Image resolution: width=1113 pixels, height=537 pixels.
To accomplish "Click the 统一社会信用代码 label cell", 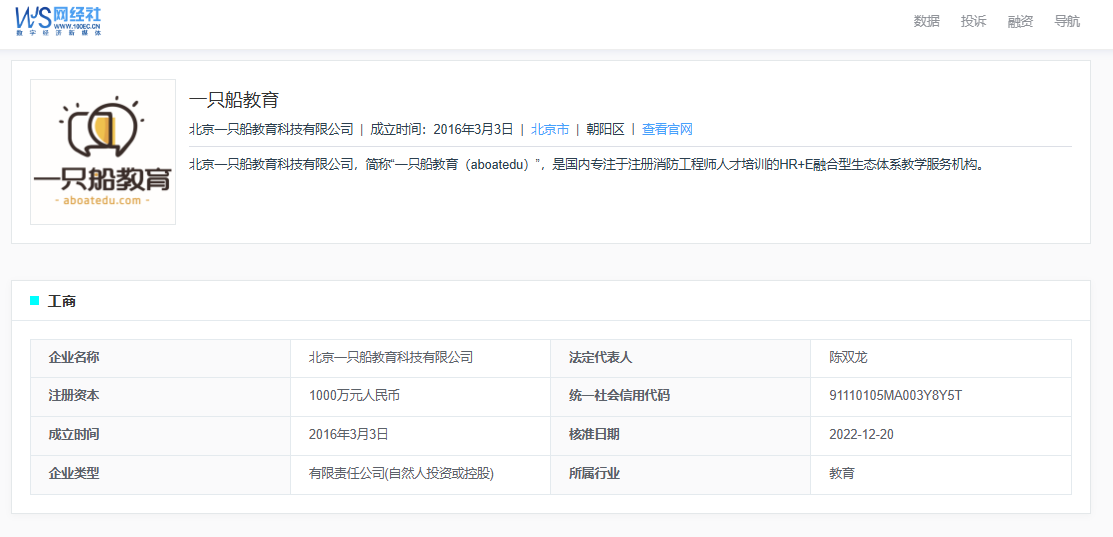I will 680,397.
